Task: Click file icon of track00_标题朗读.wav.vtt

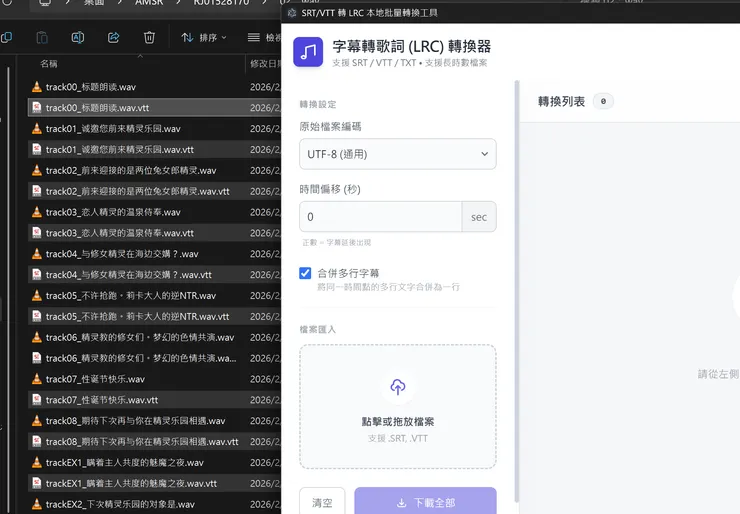Action: (x=37, y=108)
